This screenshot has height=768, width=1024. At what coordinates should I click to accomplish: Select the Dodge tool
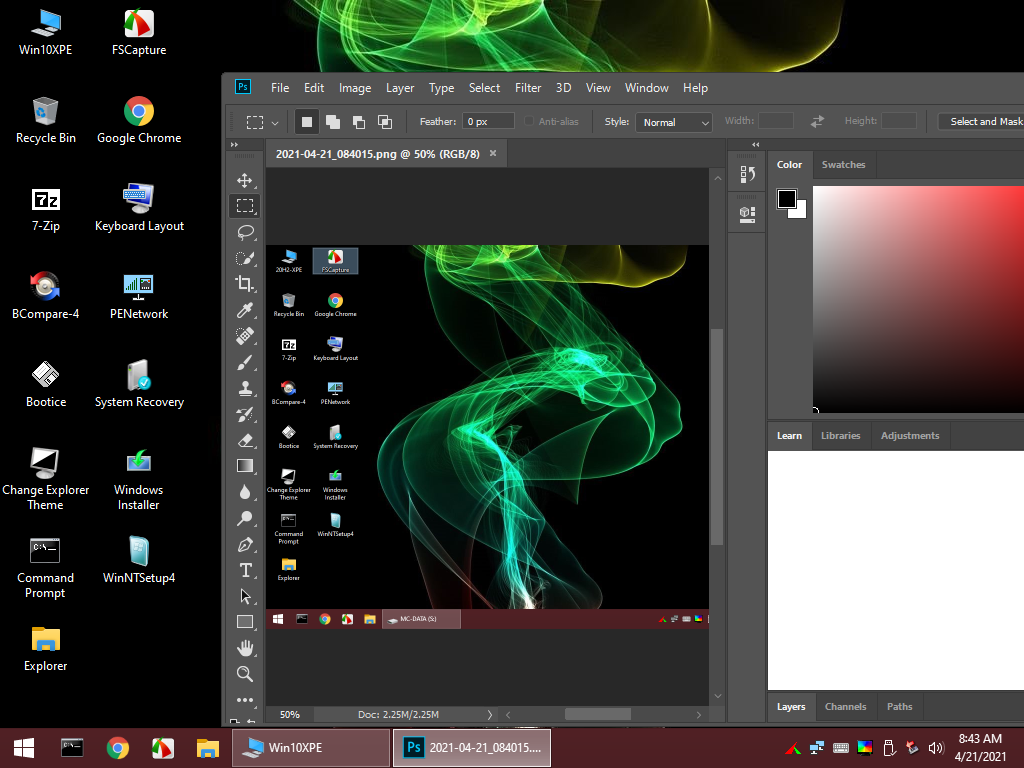coord(245,518)
